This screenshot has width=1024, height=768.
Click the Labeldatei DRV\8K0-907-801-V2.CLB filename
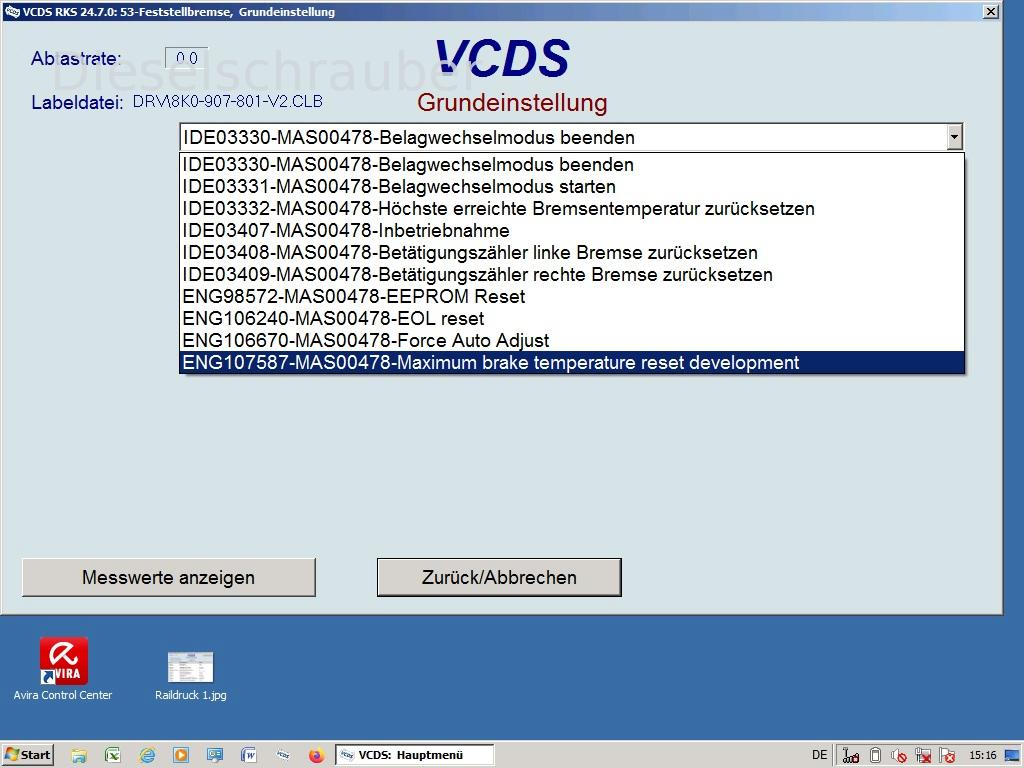coord(227,102)
